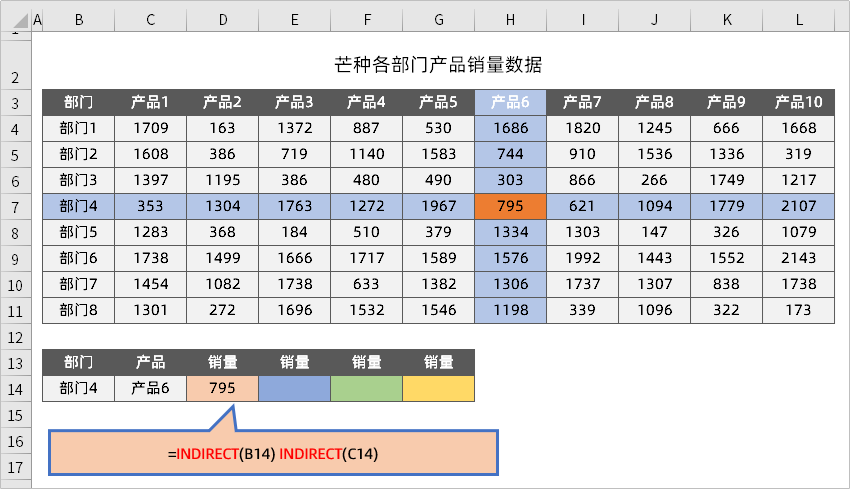Click the title cell 芒种各部门产品销量数据
The image size is (850, 489).
[x=438, y=66]
